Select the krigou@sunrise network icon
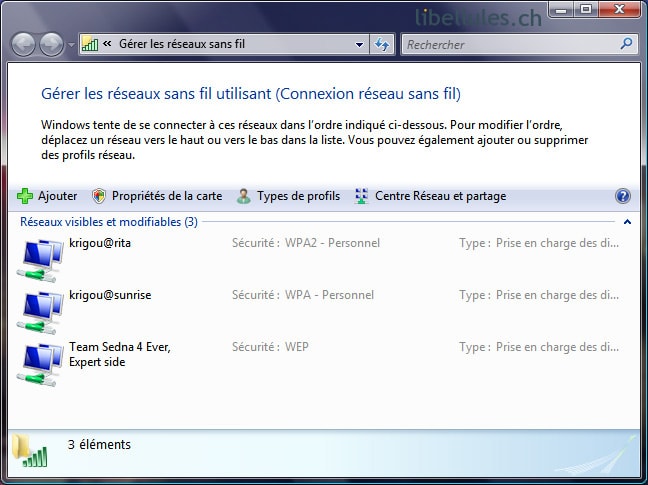648x485 pixels. (40, 313)
